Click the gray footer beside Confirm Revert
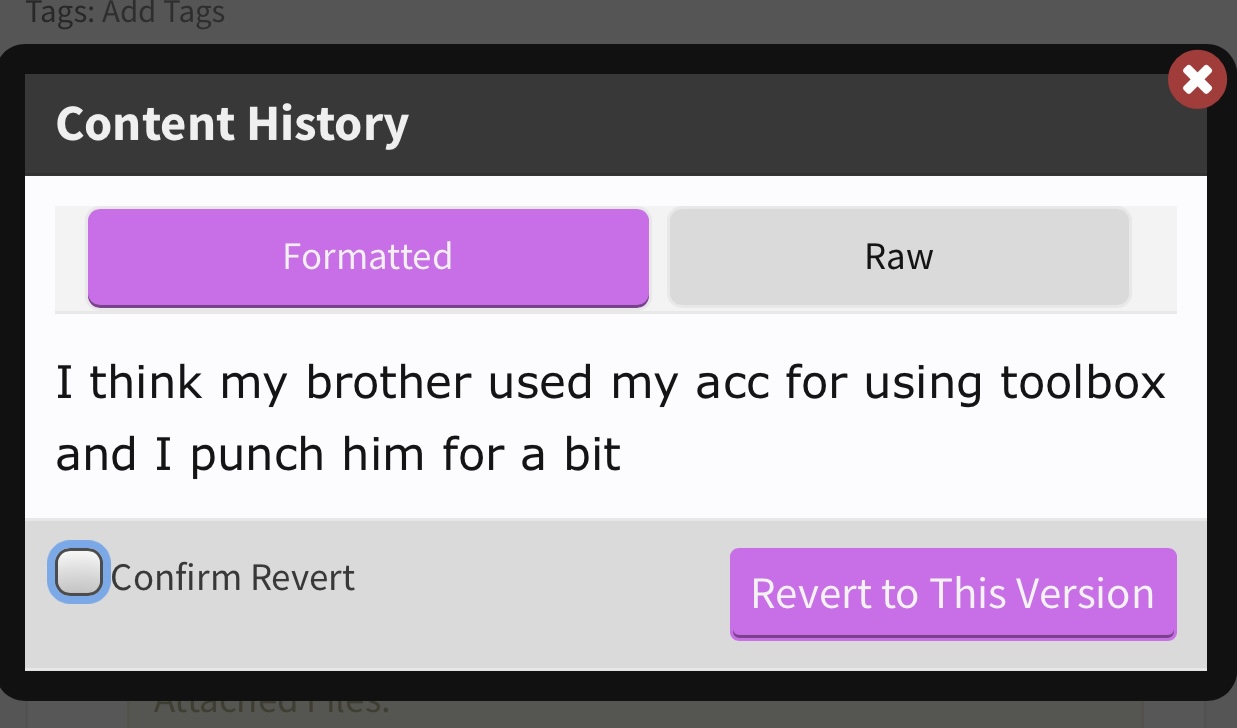1237x728 pixels. 540,594
